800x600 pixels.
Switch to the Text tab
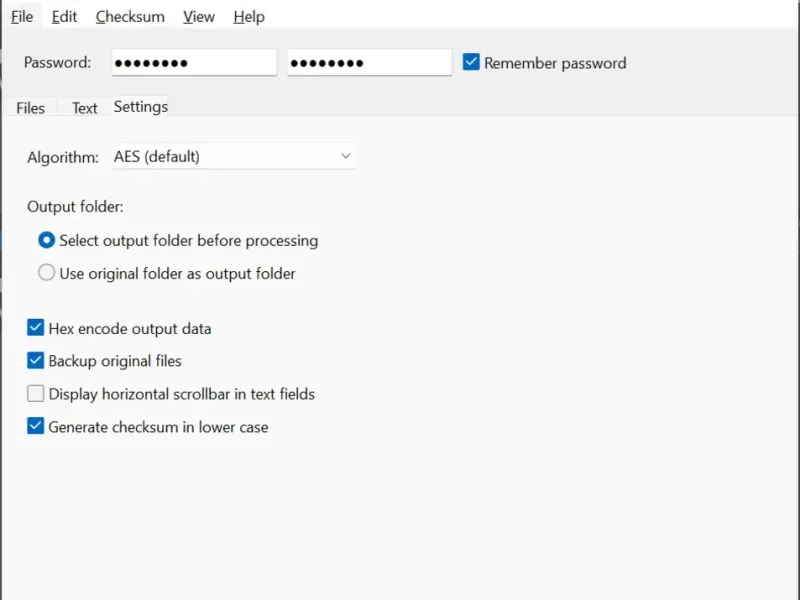[x=85, y=108]
